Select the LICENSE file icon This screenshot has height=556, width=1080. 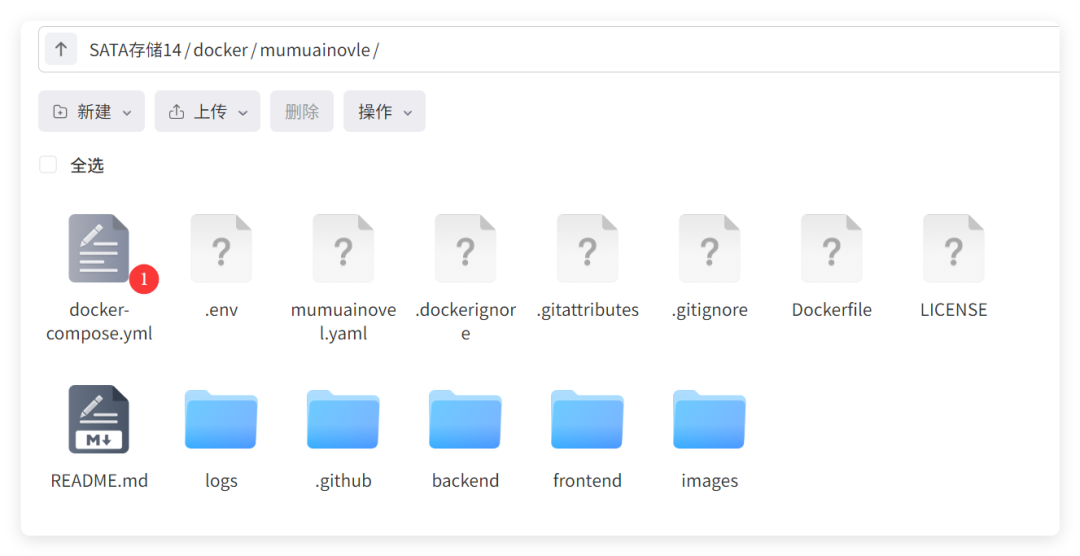tap(953, 248)
